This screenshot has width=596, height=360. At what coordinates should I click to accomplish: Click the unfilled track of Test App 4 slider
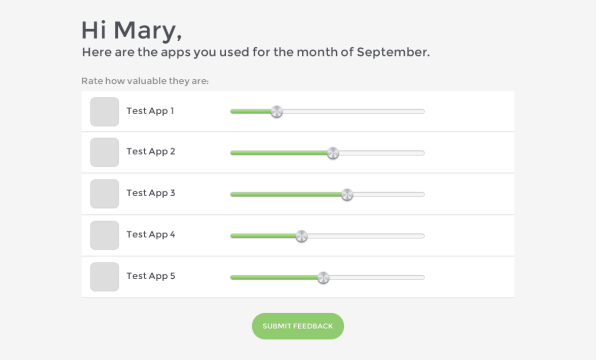pos(366,236)
